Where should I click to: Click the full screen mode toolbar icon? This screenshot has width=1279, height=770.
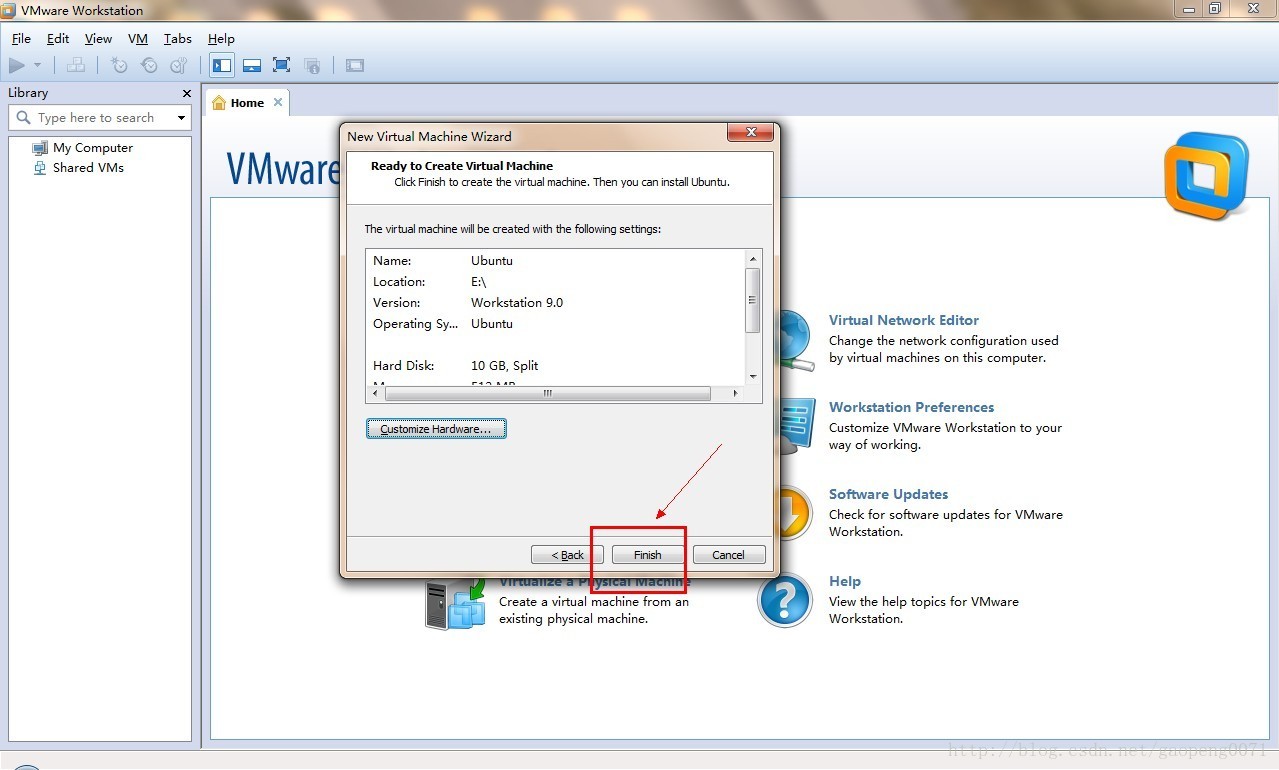(282, 65)
